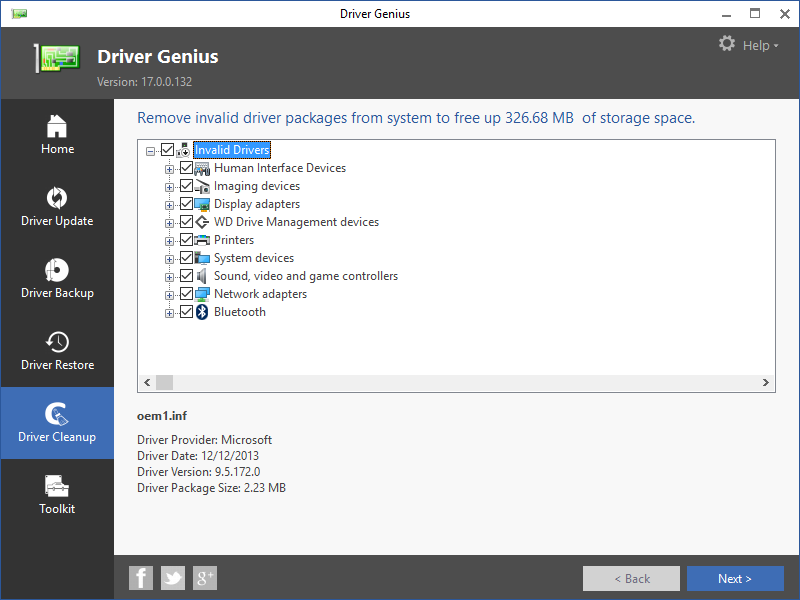This screenshot has height=600, width=800.
Task: Open the Toolkit icon
Action: [57, 486]
